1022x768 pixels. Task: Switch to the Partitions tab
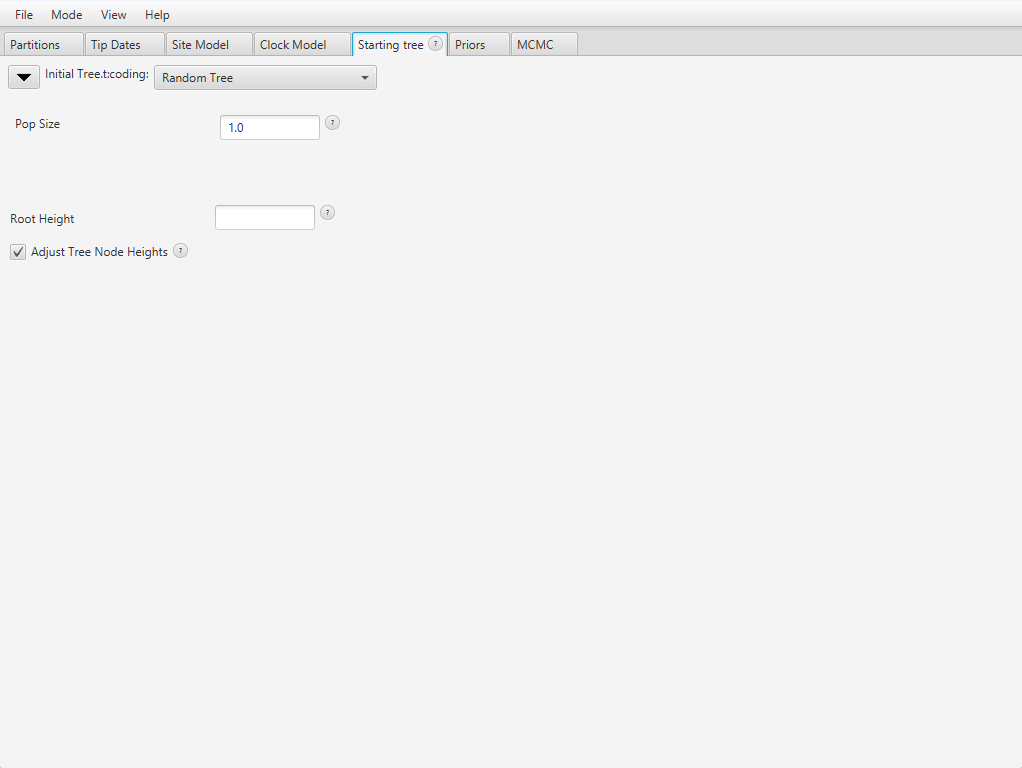coord(44,44)
